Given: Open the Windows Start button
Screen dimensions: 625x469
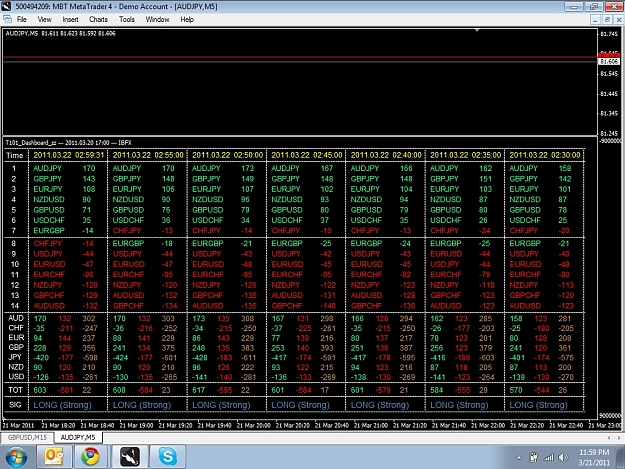Looking at the screenshot, I should tap(16, 457).
